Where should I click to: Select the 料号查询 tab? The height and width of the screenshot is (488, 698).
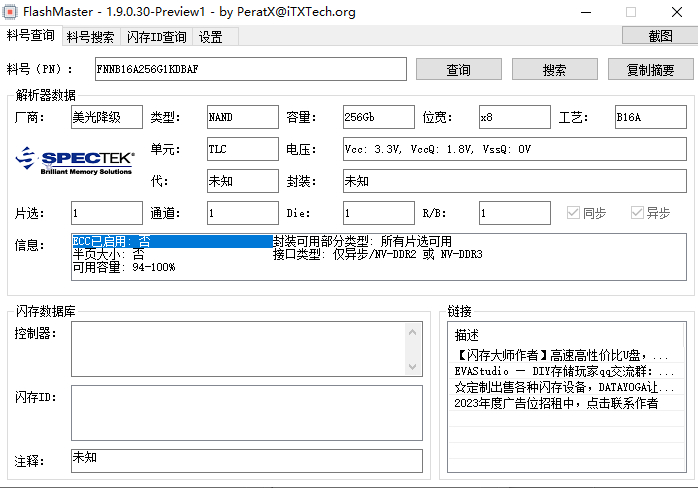31,36
